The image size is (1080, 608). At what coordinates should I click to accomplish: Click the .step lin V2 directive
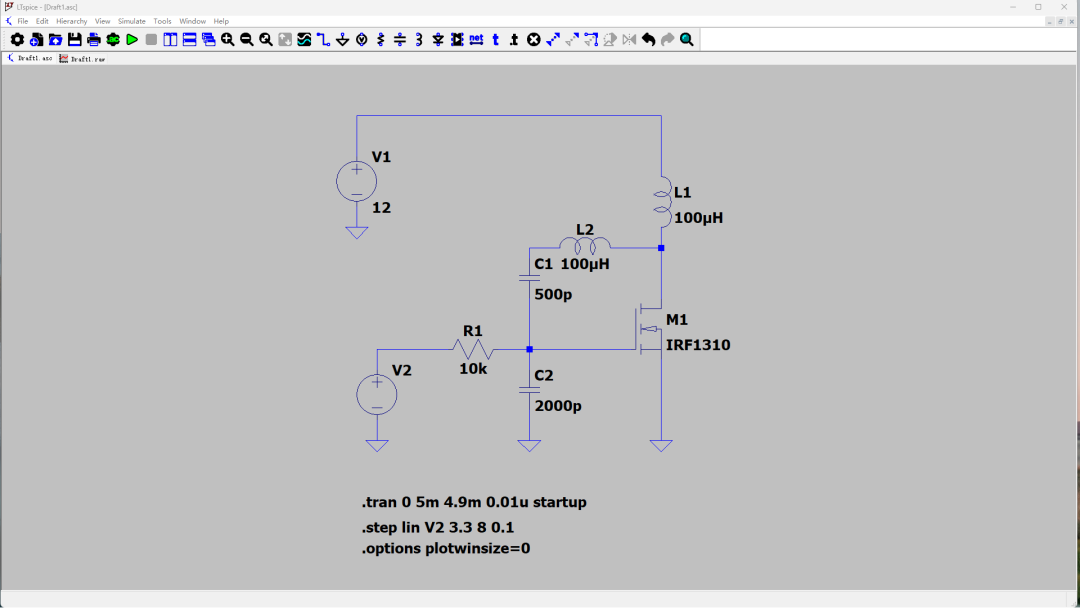[x=438, y=527]
